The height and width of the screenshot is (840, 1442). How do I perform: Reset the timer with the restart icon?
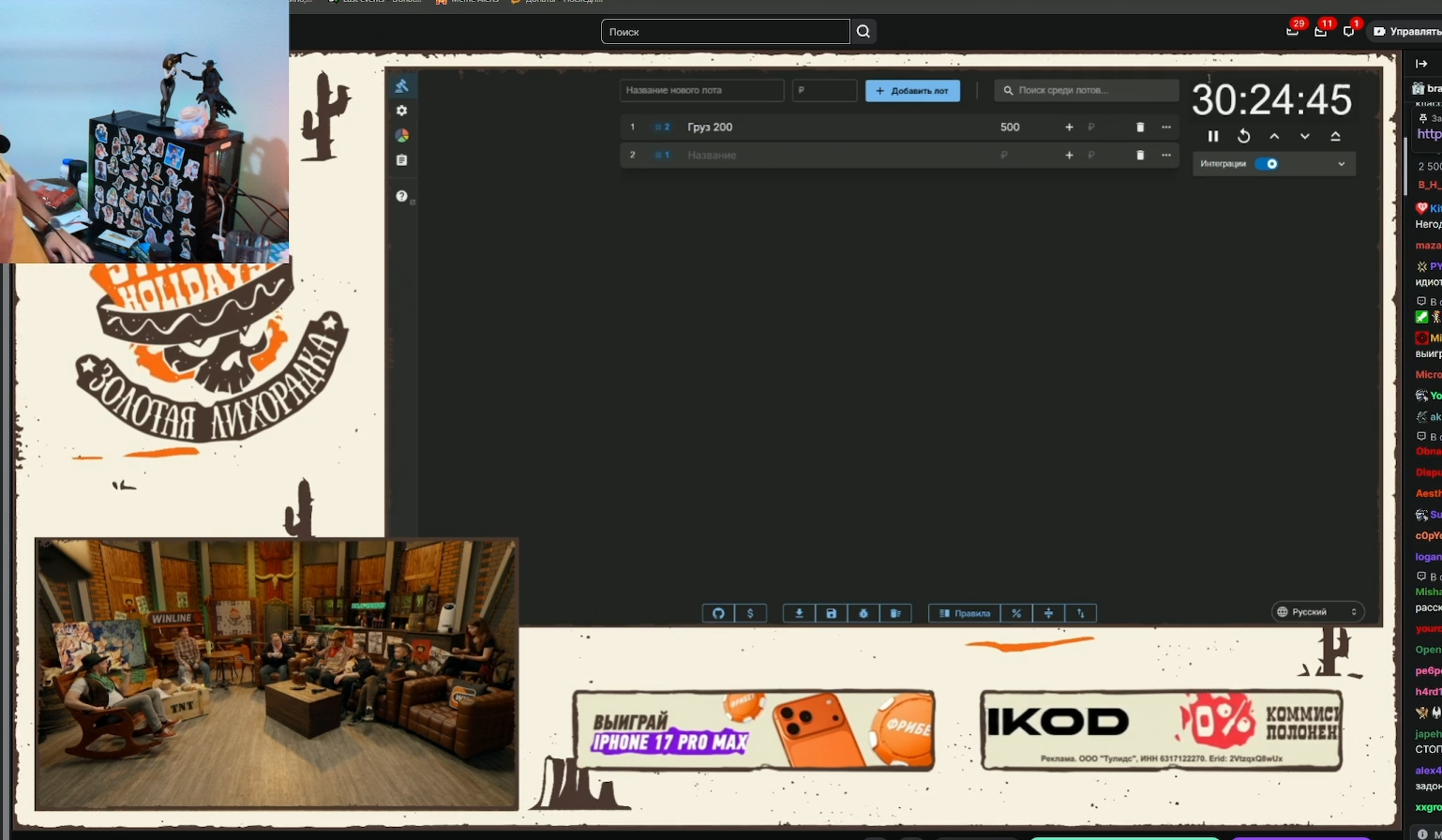tap(1243, 136)
